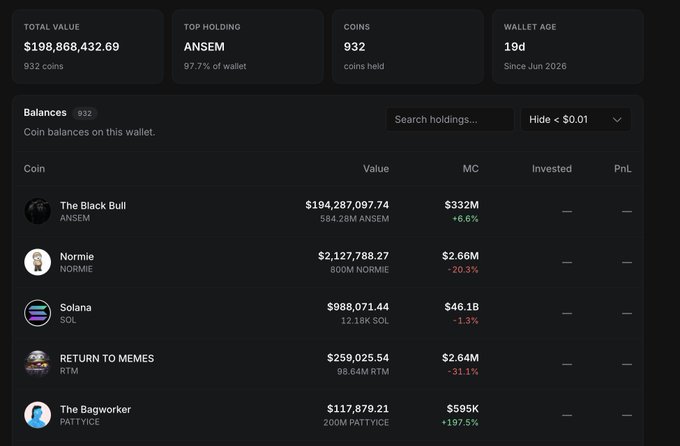Click the Since Jun 2026 text
Viewport: 680px width, 446px height.
point(535,66)
